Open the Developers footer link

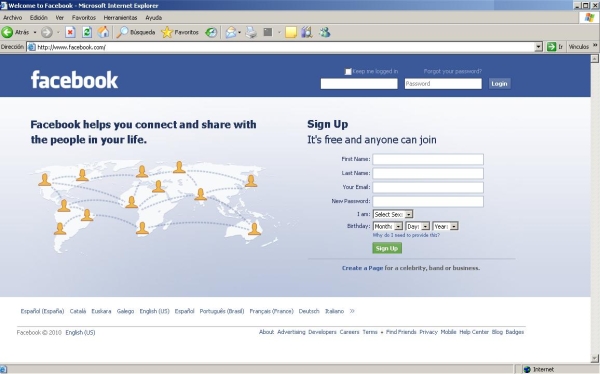coord(322,332)
